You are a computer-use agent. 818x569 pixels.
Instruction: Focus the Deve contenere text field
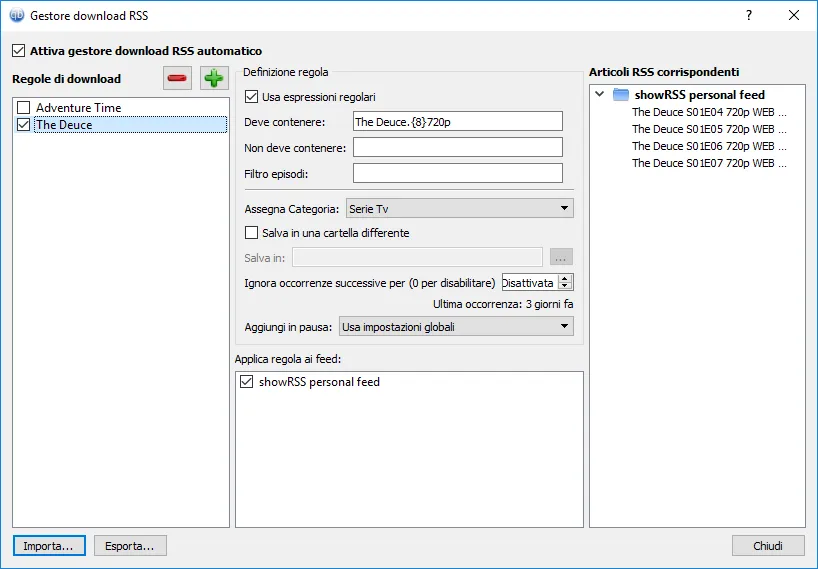pyautogui.click(x=458, y=122)
